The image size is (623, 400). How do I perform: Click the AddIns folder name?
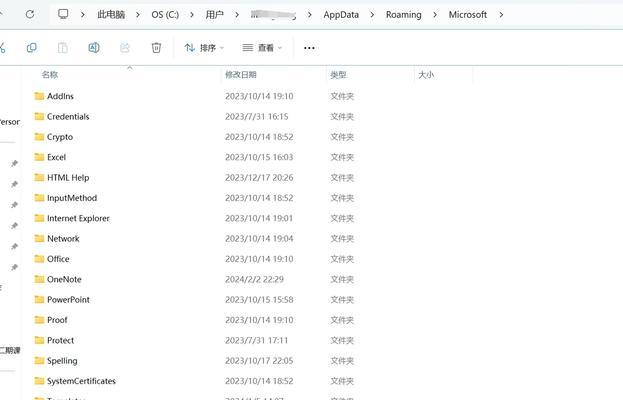coord(60,96)
